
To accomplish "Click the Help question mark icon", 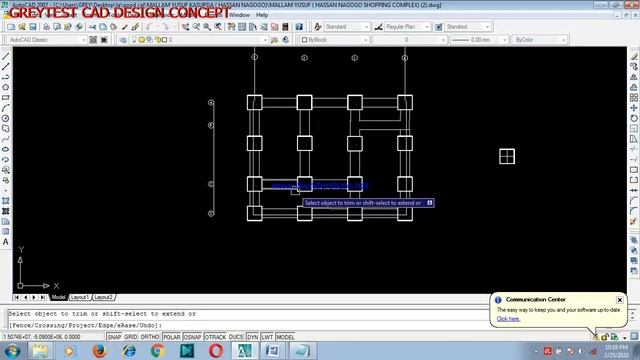I will tap(299, 27).
